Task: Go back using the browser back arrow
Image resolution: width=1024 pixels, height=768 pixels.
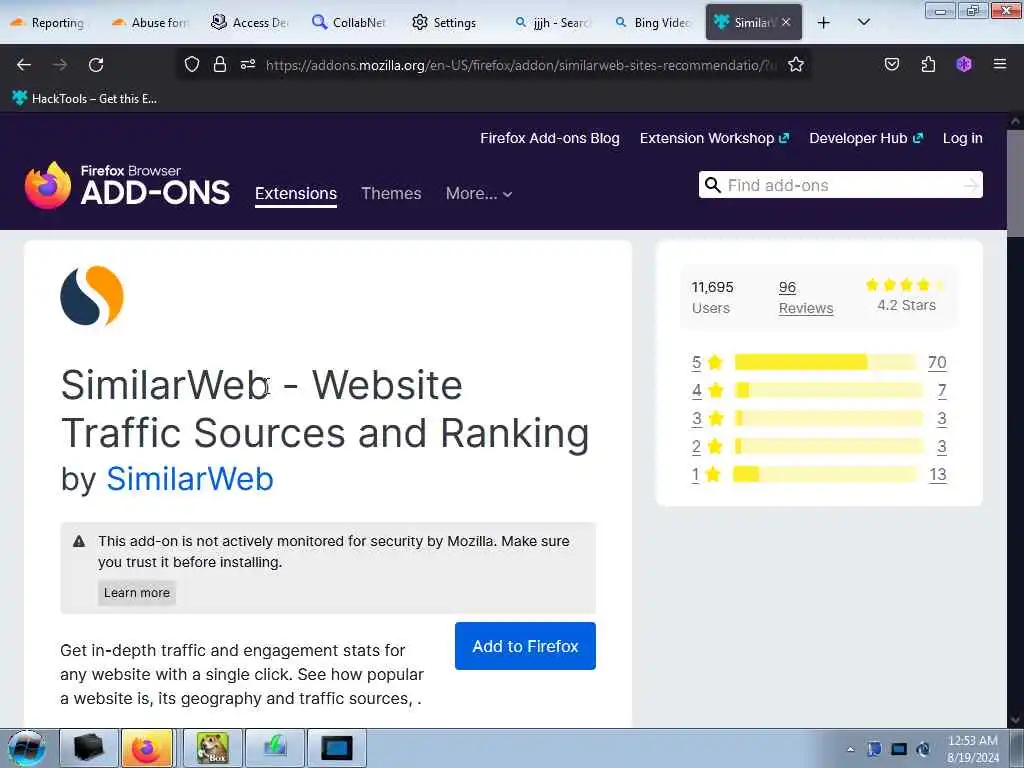Action: (x=24, y=65)
